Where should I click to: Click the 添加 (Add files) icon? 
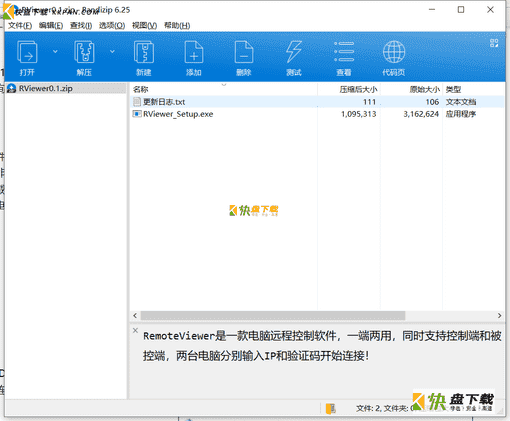[194, 52]
